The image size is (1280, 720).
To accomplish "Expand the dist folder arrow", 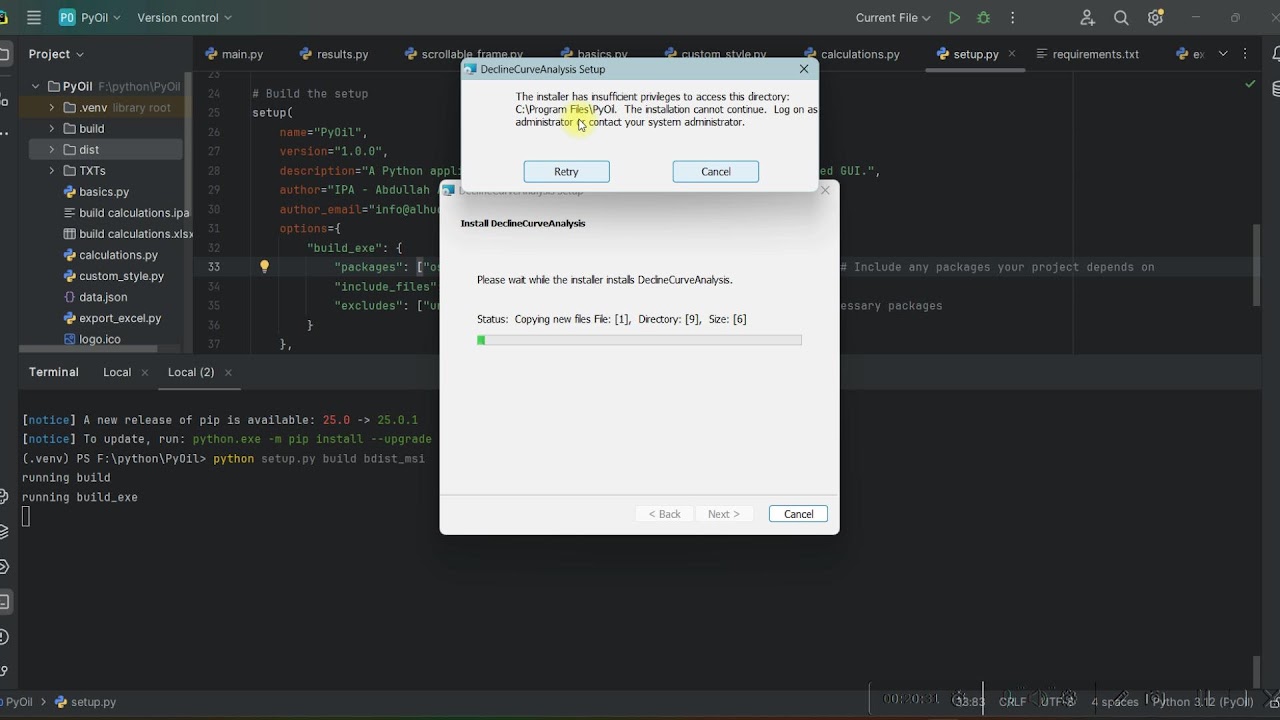I will (x=52, y=149).
